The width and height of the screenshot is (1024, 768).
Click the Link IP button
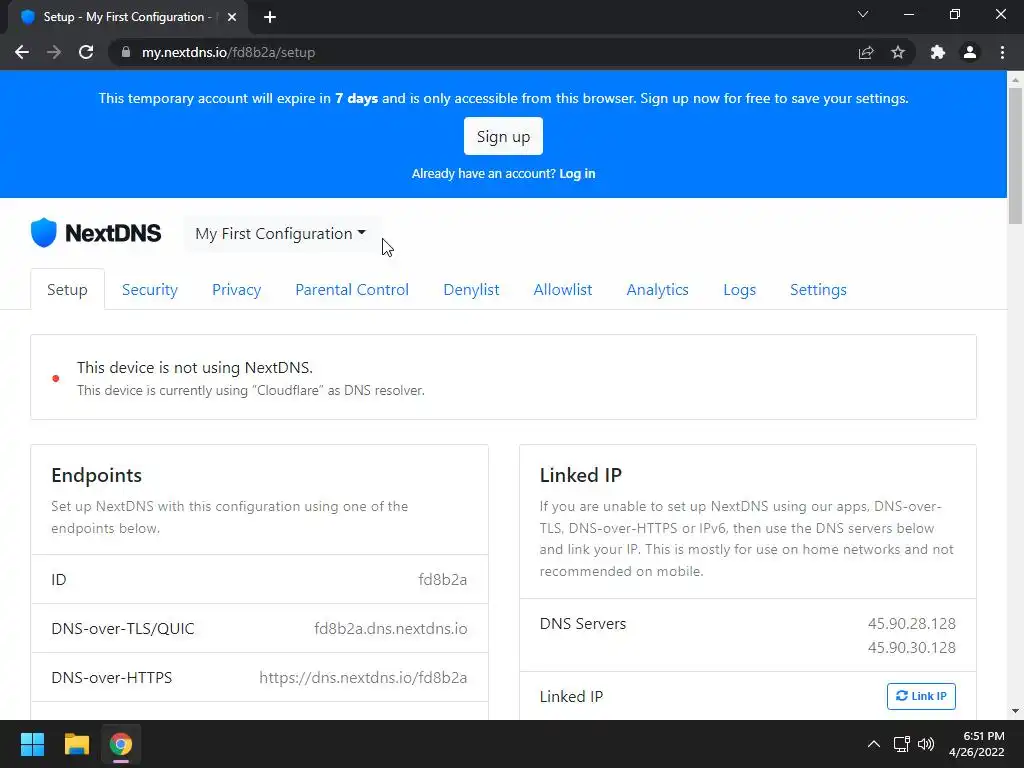pos(921,696)
